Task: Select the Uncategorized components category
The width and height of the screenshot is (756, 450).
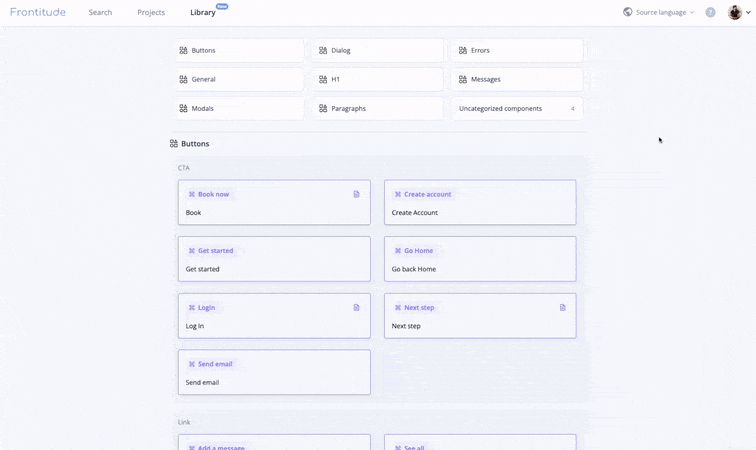Action: coord(516,108)
